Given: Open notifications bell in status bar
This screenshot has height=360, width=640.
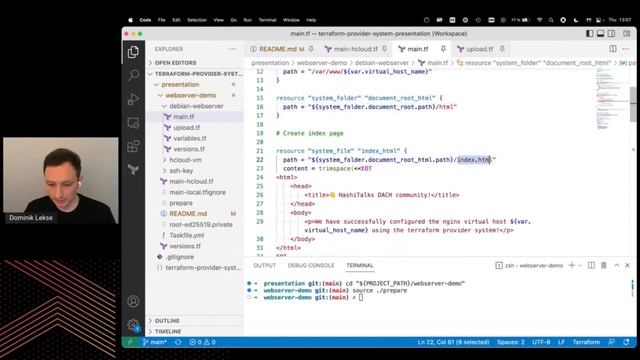Looking at the screenshot, I should coord(626,342).
